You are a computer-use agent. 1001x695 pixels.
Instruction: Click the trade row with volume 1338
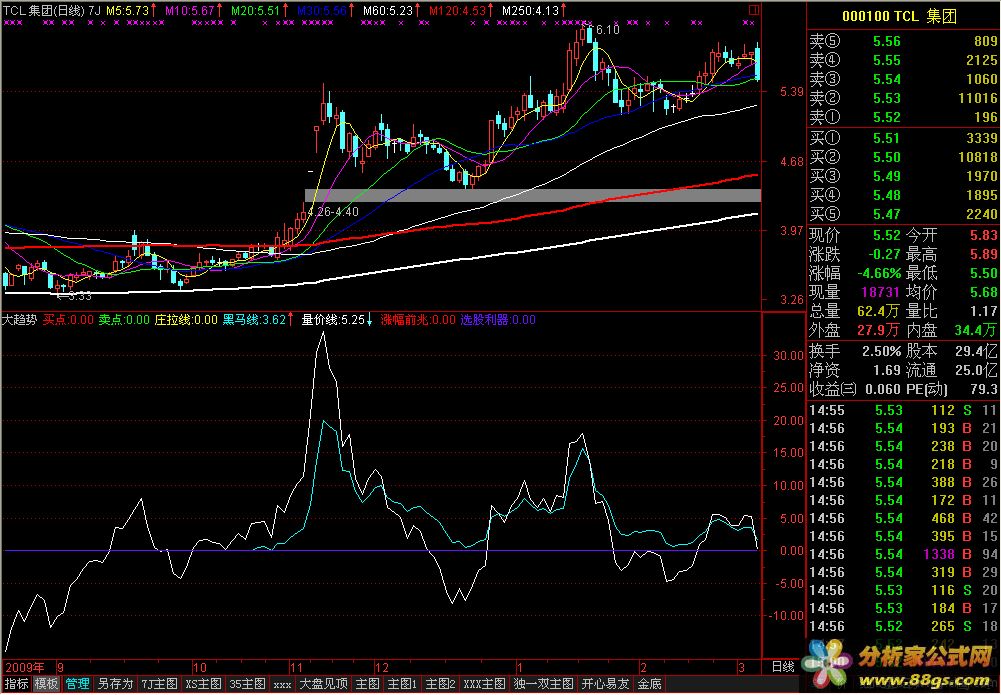pos(903,555)
